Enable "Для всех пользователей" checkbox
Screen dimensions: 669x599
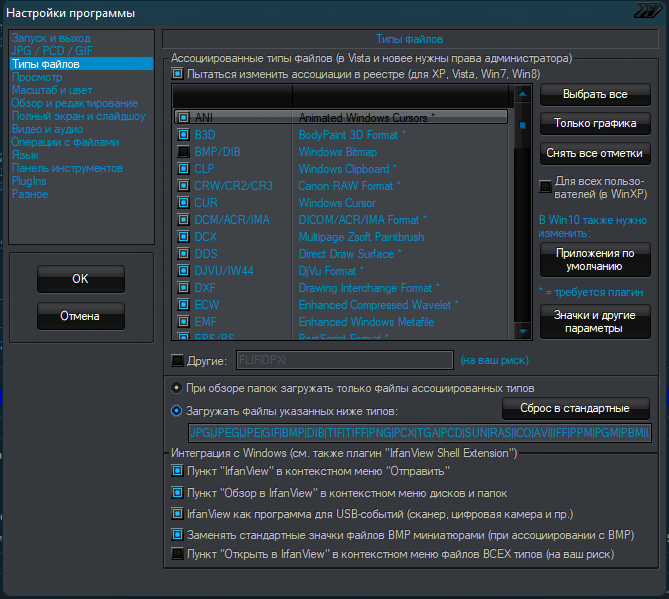545,185
